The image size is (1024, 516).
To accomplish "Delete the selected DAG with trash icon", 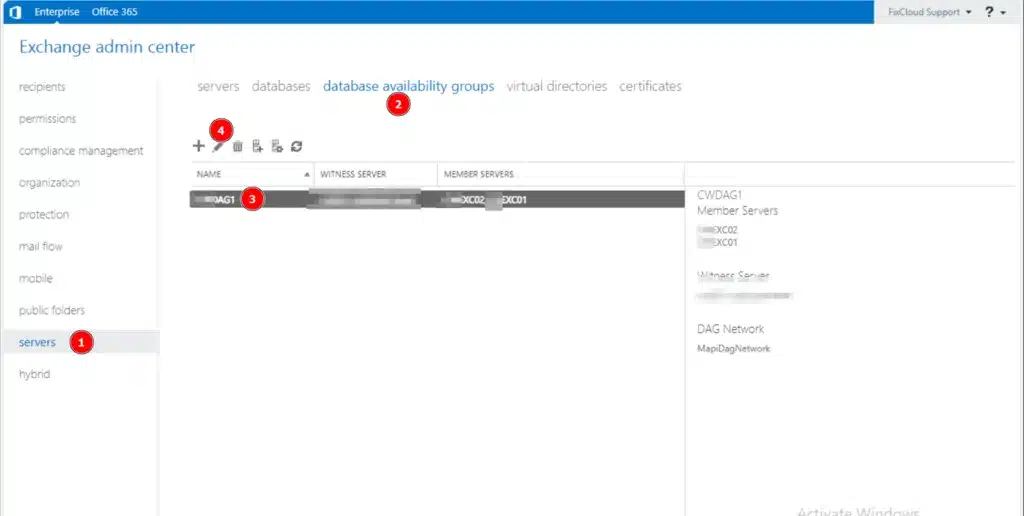I will tap(238, 146).
